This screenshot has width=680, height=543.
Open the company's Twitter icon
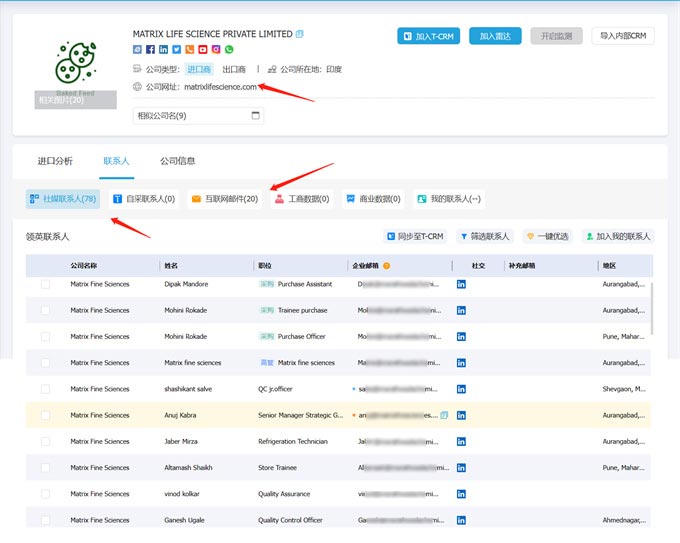click(x=176, y=49)
